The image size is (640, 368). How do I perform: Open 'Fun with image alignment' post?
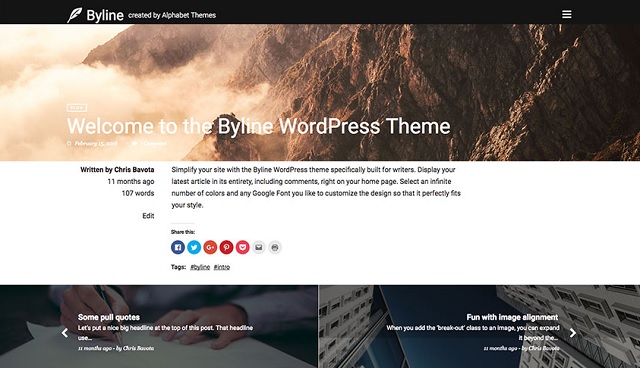pos(512,317)
